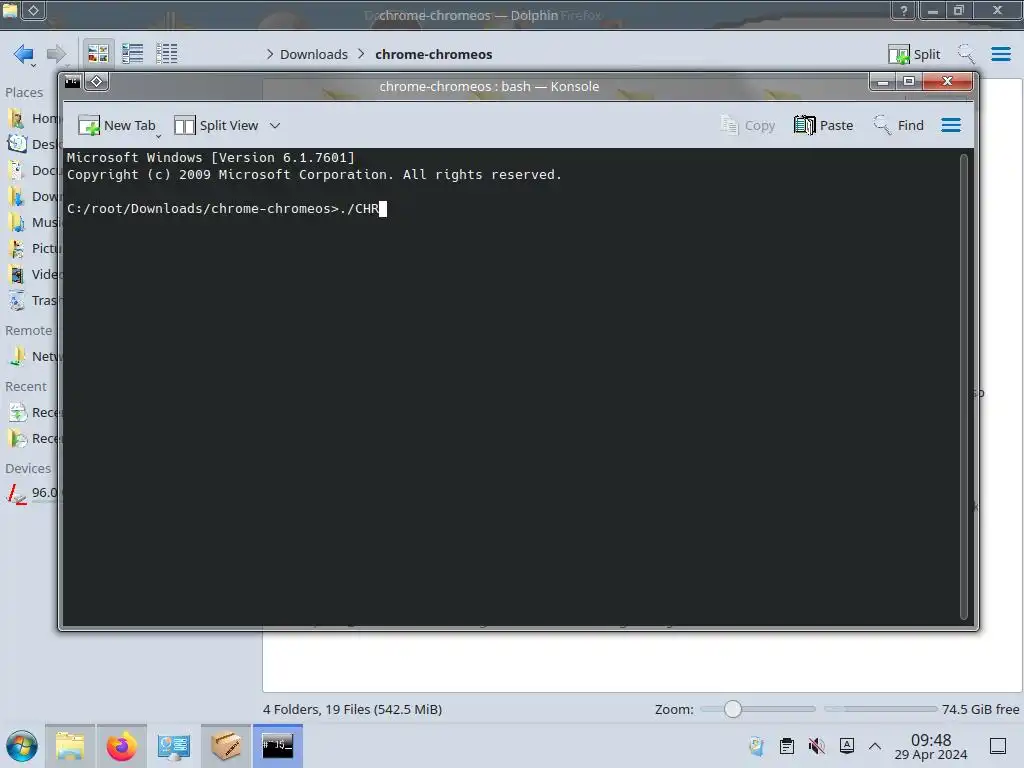Click the show desktop button in the tray
Screen dimensions: 1024x768
[998, 746]
